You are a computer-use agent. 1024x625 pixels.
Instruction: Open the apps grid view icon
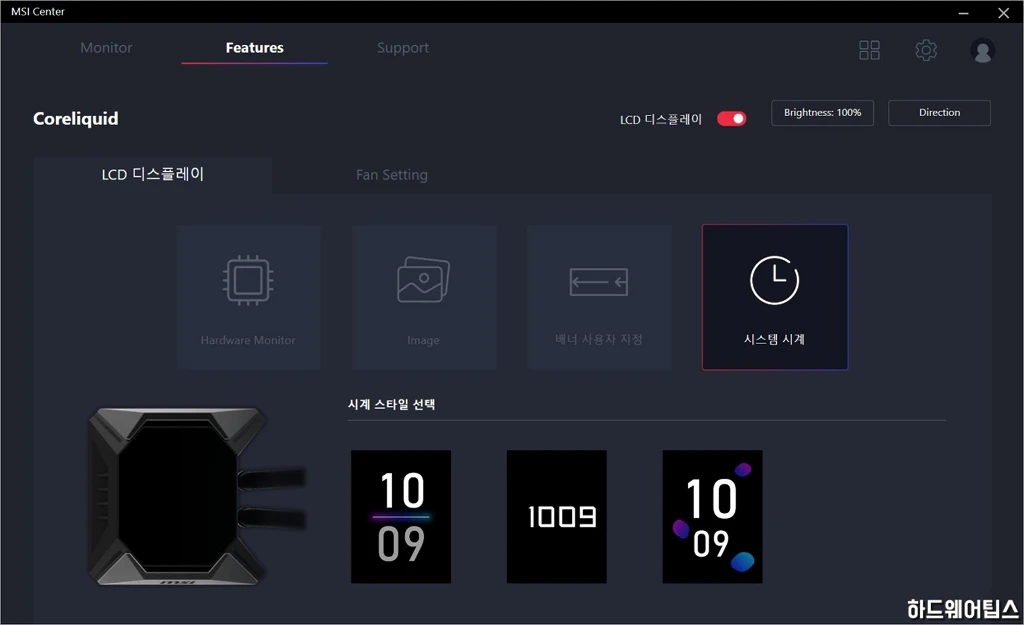(869, 50)
